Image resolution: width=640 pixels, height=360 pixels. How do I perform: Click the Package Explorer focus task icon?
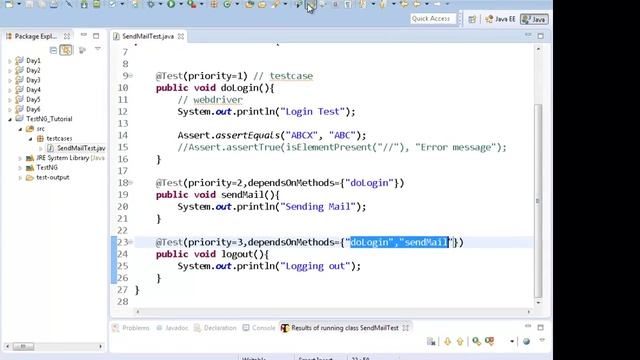82,50
